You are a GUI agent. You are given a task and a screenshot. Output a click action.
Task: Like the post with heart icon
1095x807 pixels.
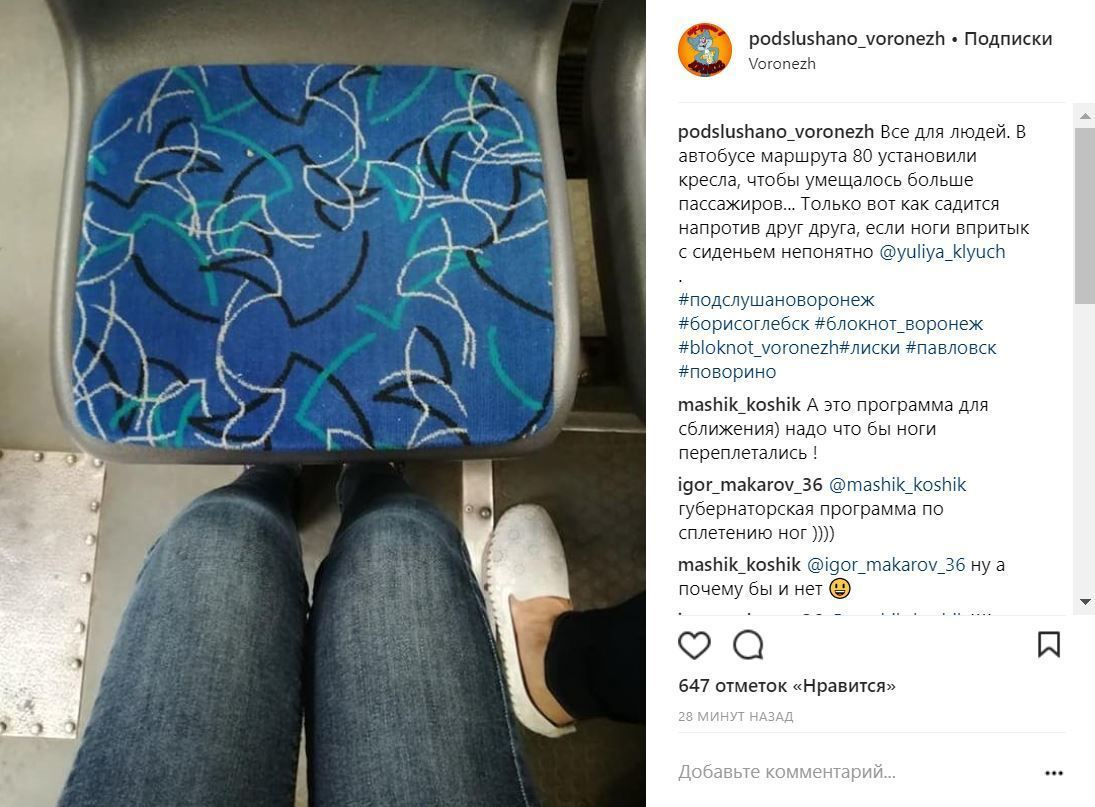(x=694, y=645)
